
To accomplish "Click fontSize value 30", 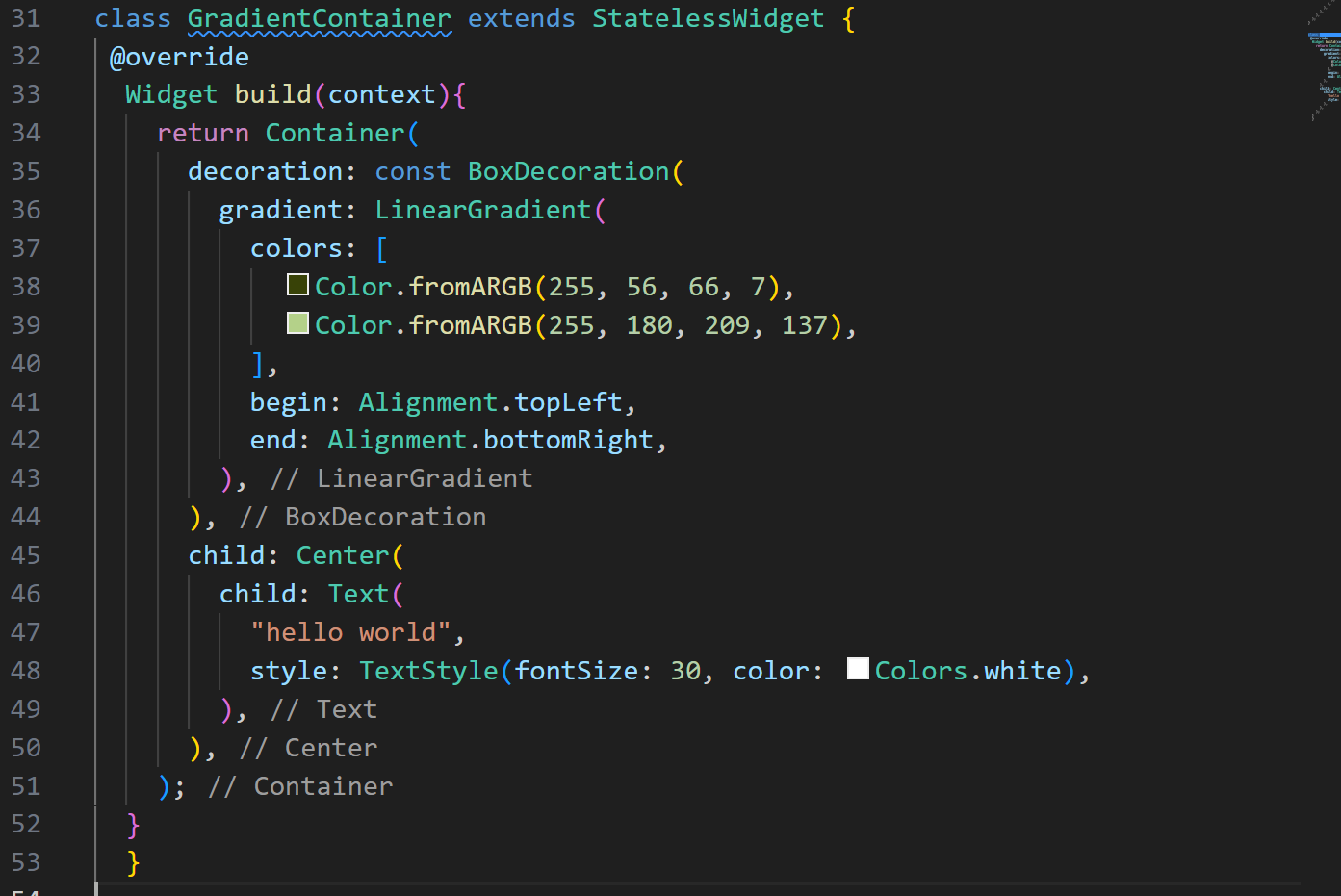I will point(684,671).
